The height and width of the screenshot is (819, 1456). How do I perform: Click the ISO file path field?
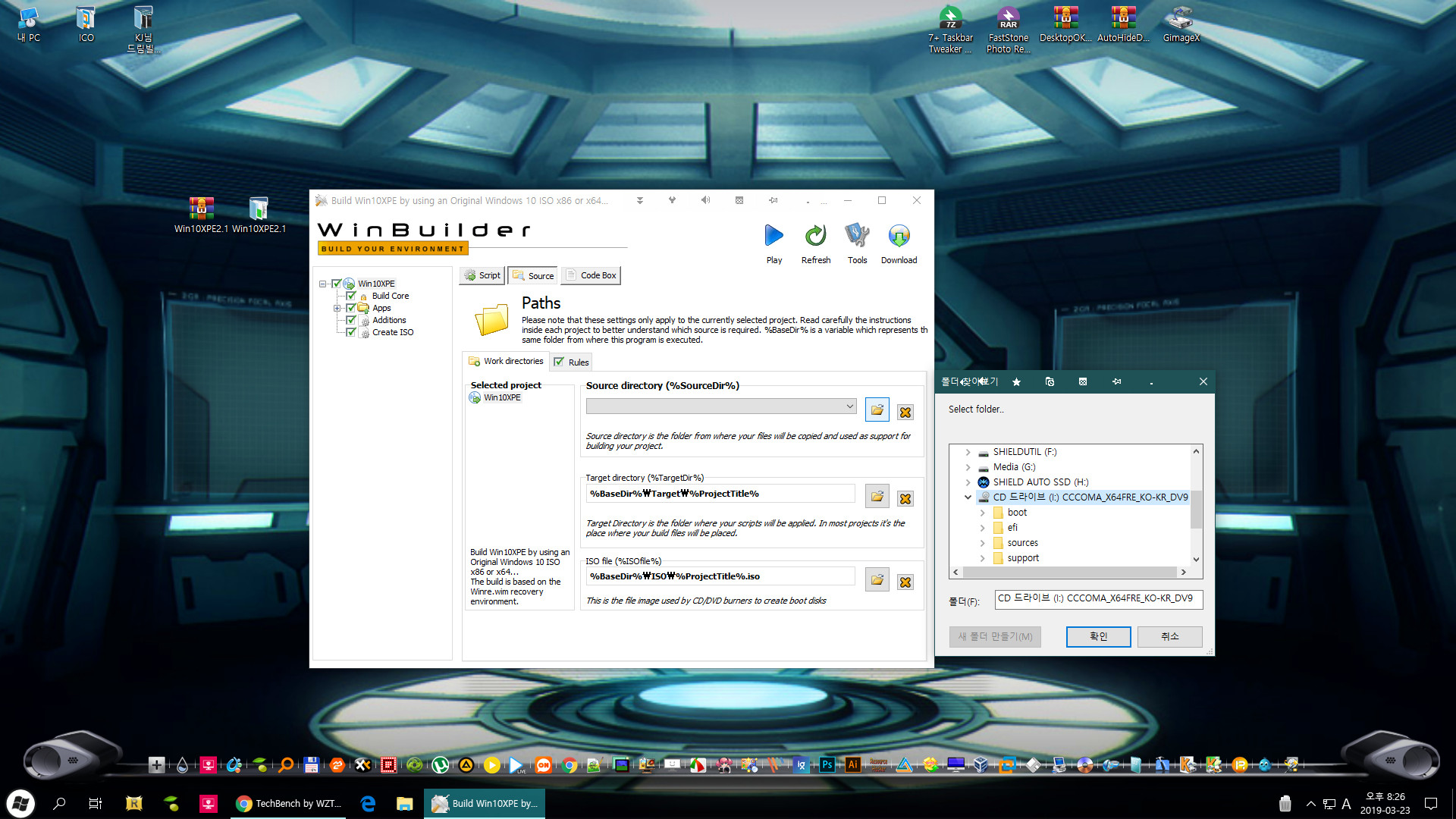pyautogui.click(x=720, y=576)
